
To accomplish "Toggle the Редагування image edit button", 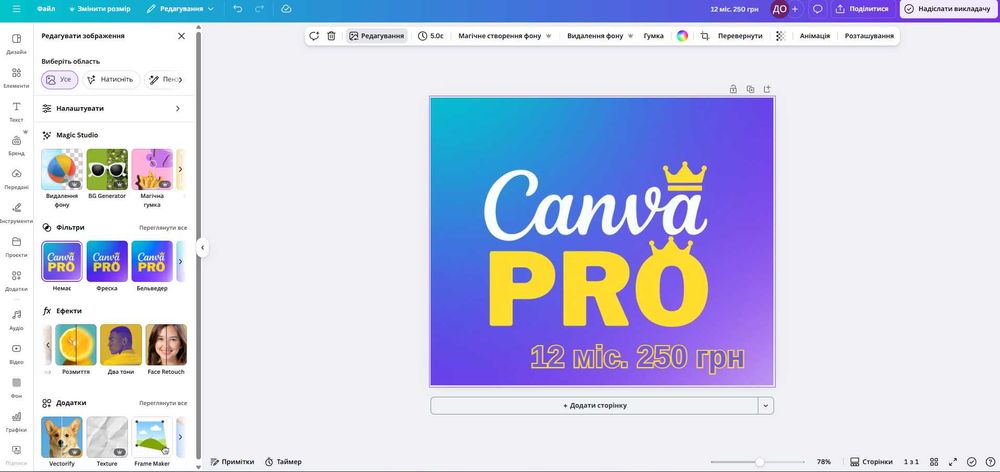I will [x=376, y=36].
